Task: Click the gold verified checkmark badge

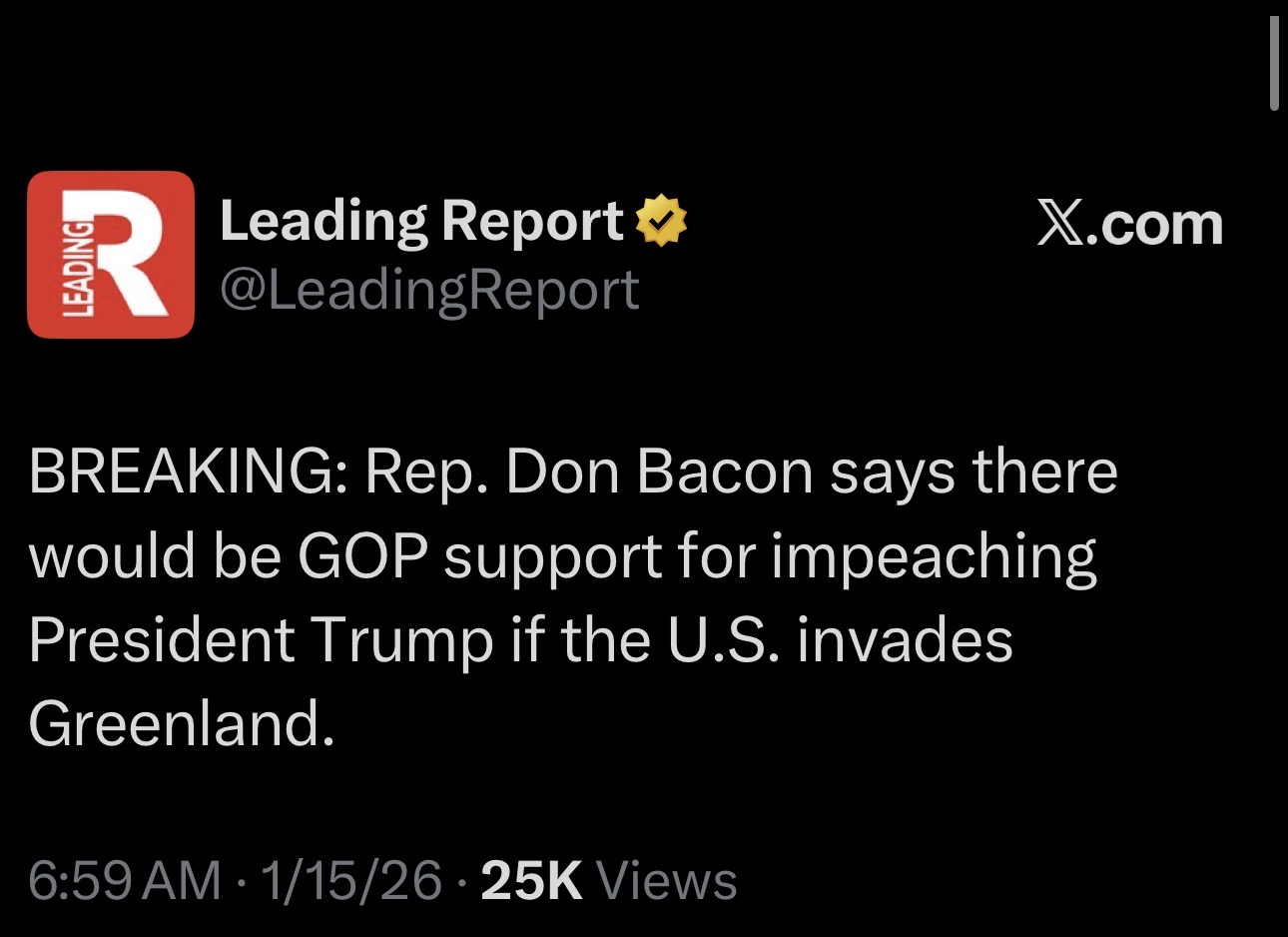Action: click(x=663, y=221)
